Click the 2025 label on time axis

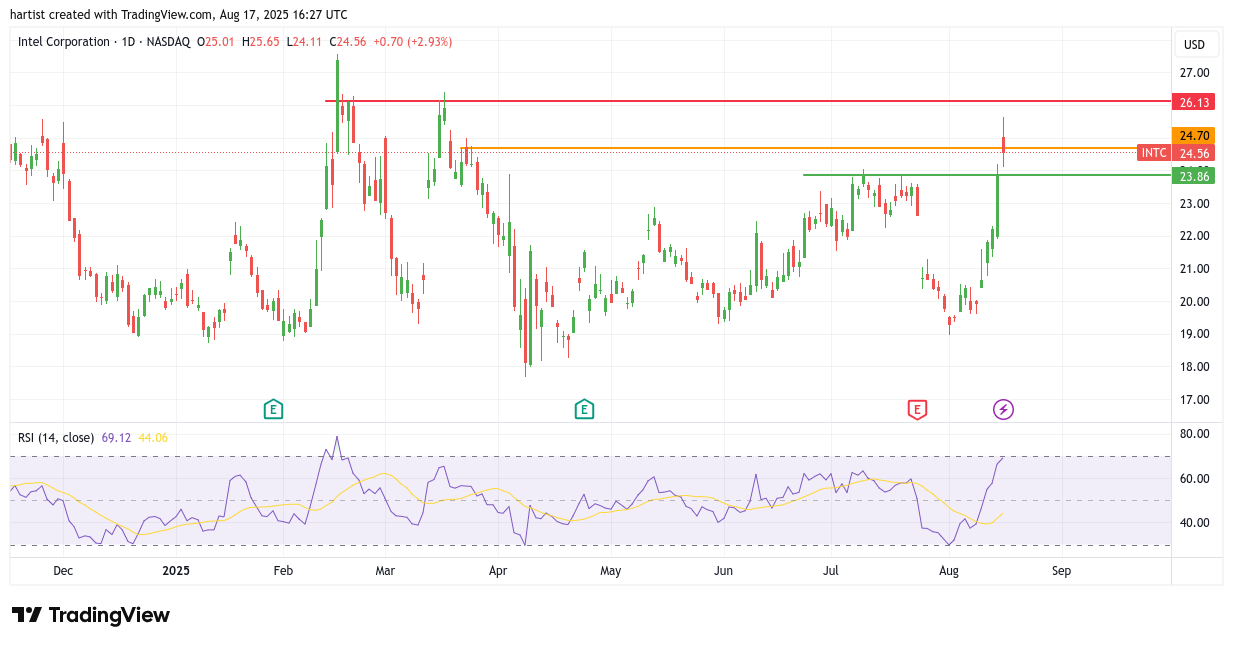point(176,572)
